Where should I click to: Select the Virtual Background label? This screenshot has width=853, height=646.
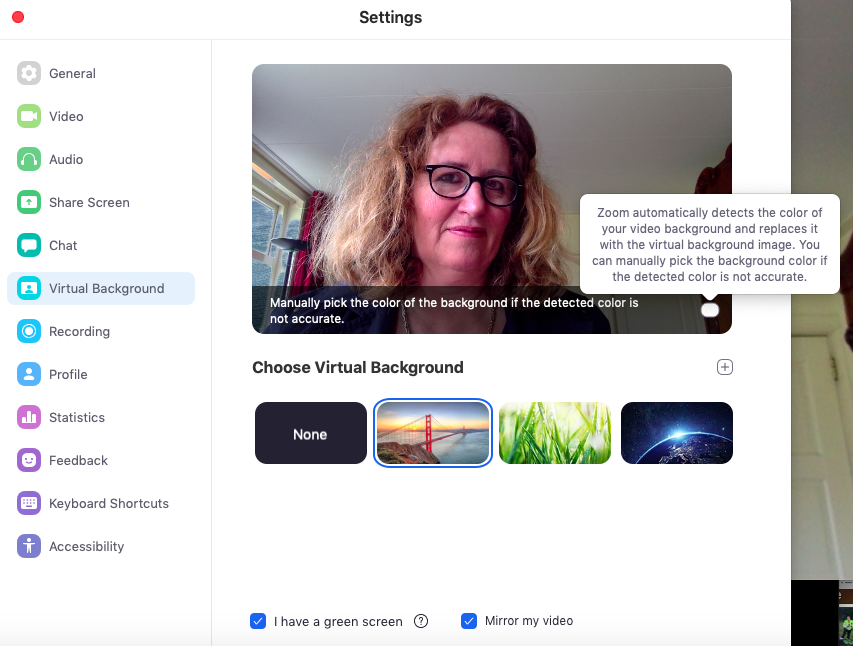click(x=107, y=288)
